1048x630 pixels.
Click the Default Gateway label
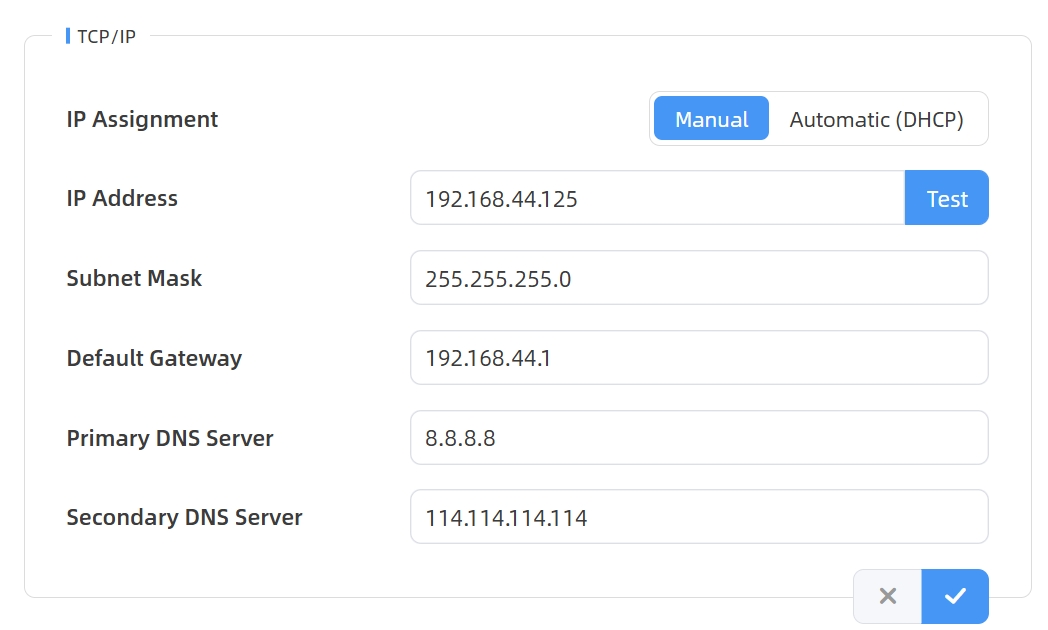coord(154,358)
